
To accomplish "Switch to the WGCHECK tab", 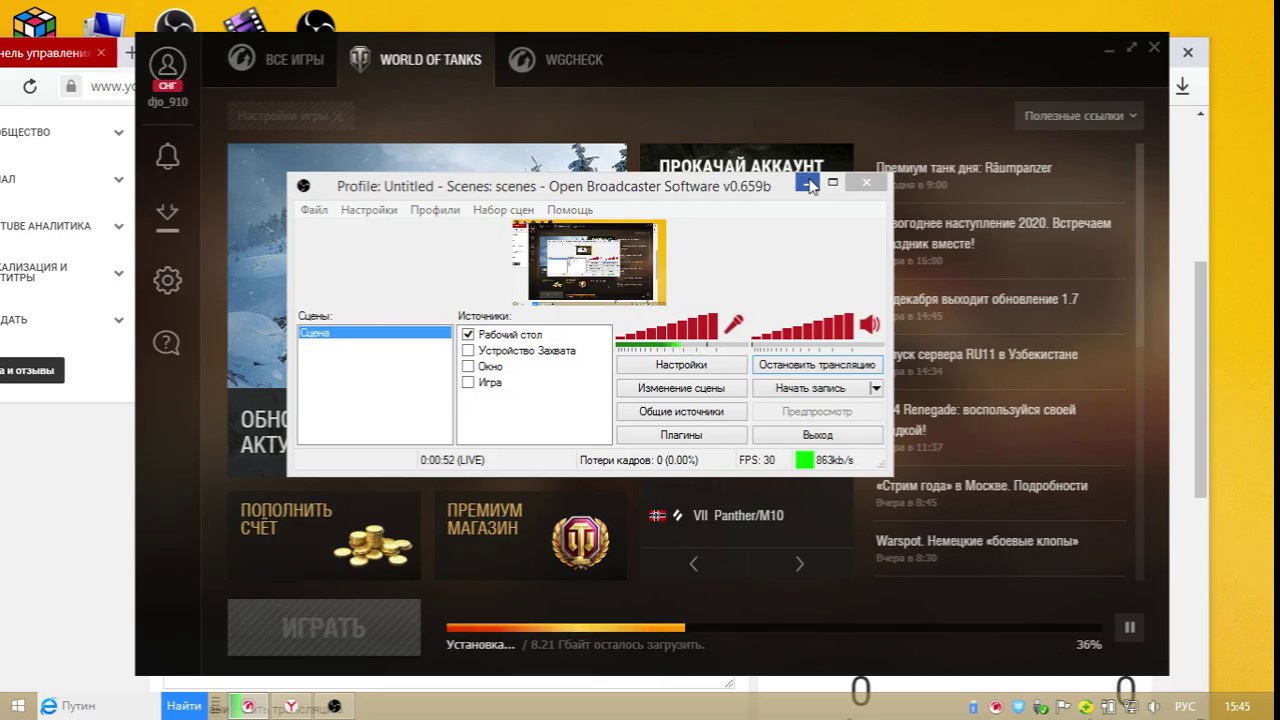I will coord(555,60).
